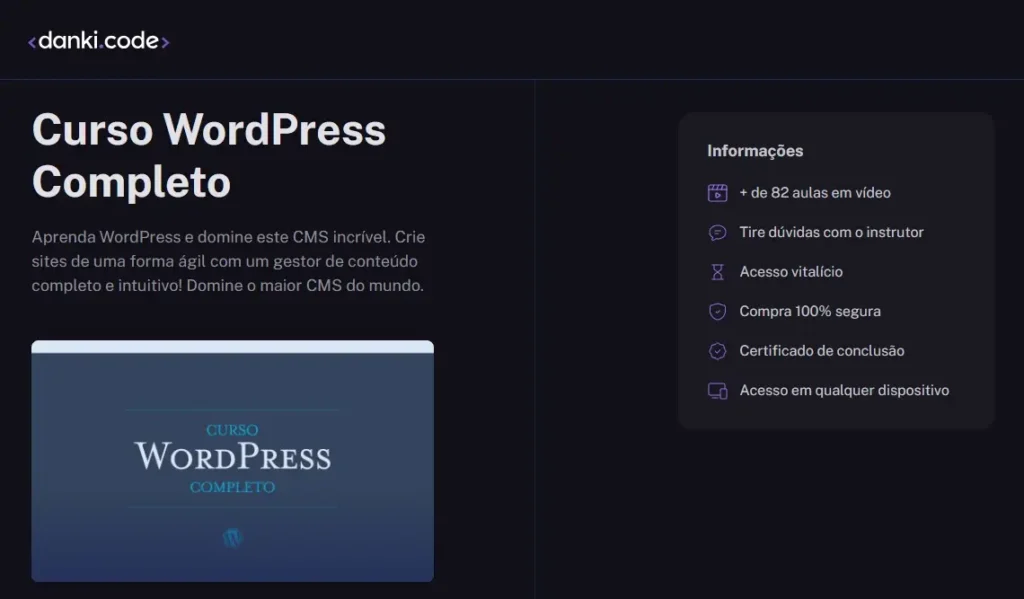This screenshot has height=599, width=1024.
Task: Open the danki.code logo link
Action: [99, 41]
